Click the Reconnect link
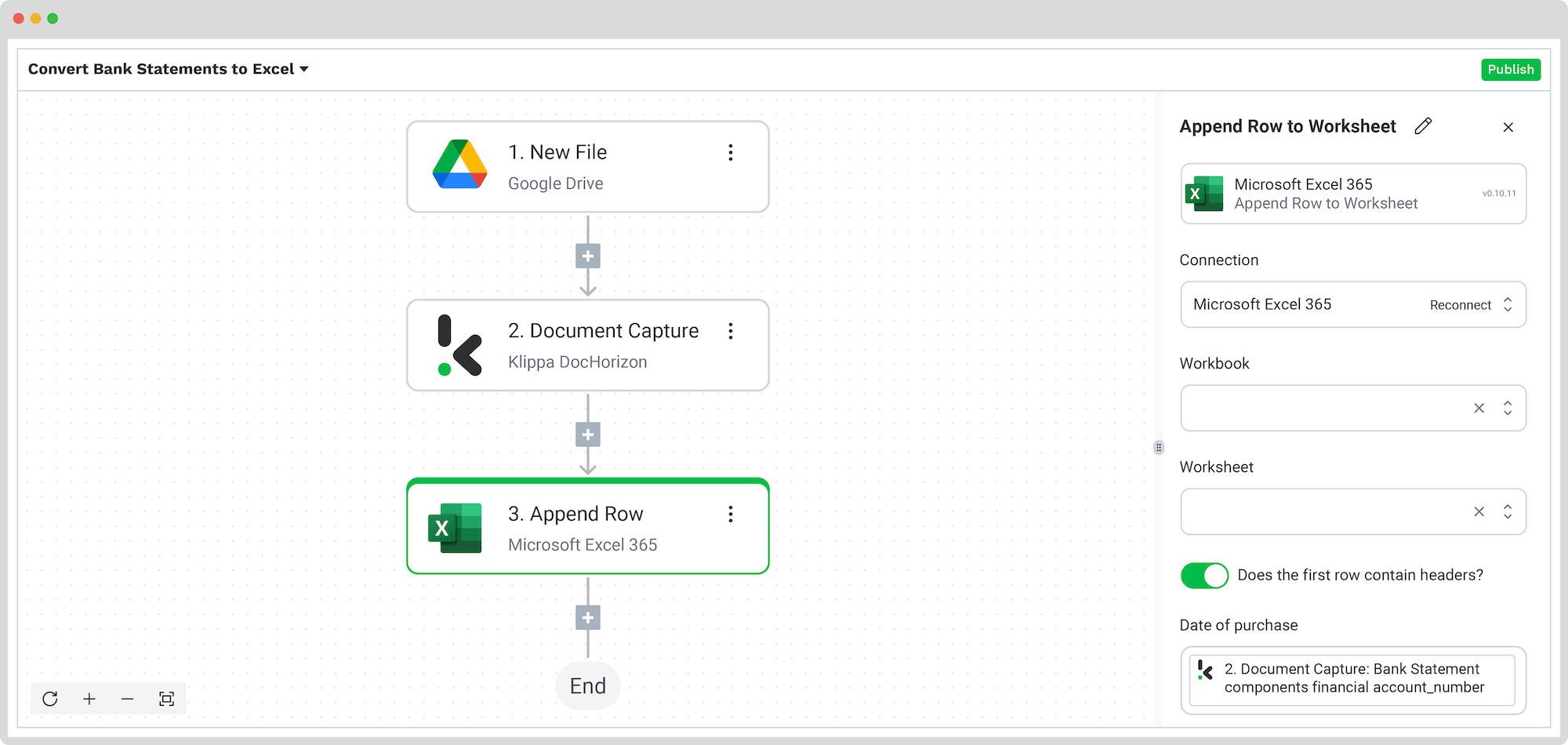The image size is (1568, 745). tap(1460, 305)
